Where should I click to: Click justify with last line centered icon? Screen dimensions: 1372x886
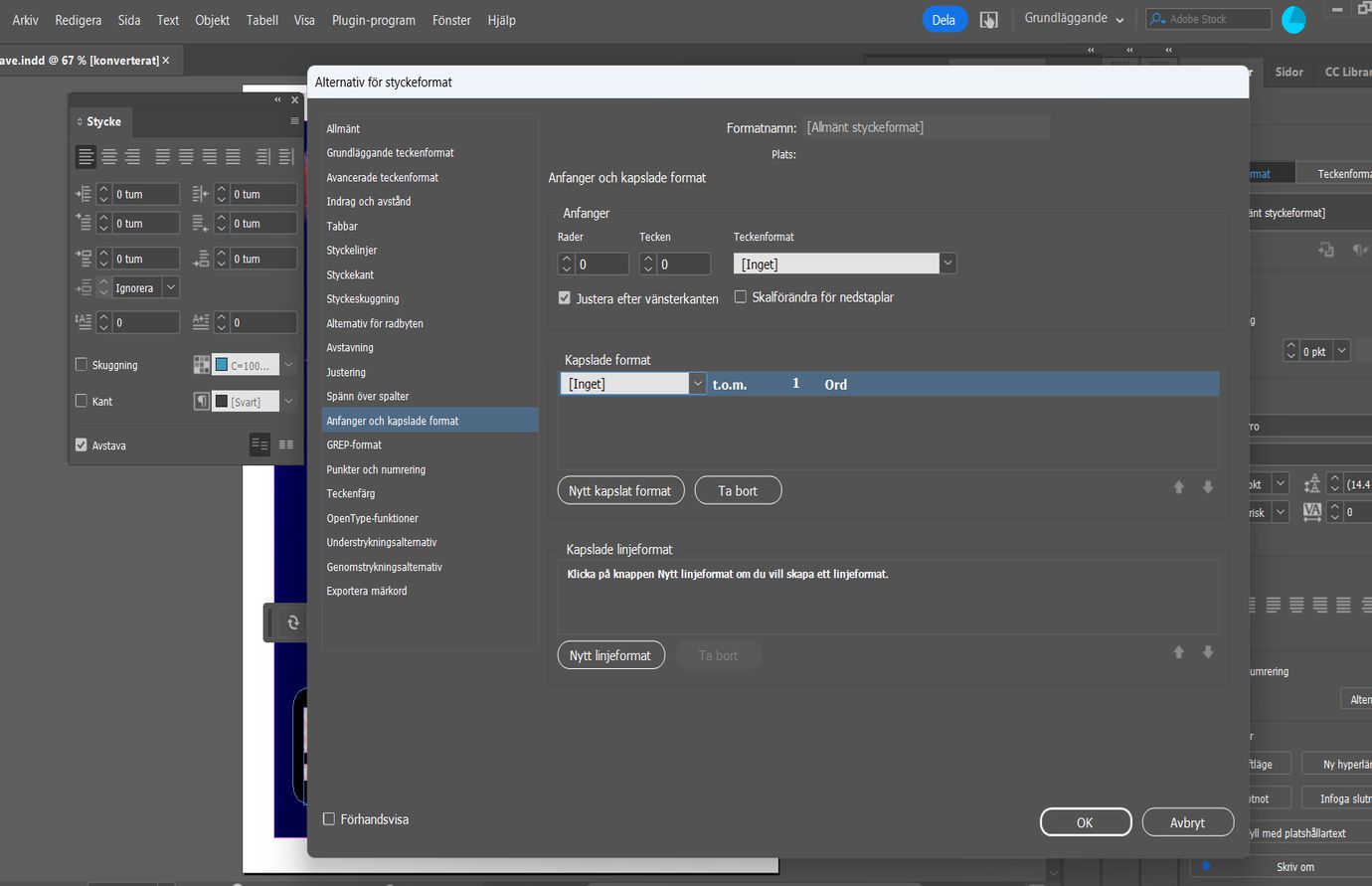[x=186, y=157]
